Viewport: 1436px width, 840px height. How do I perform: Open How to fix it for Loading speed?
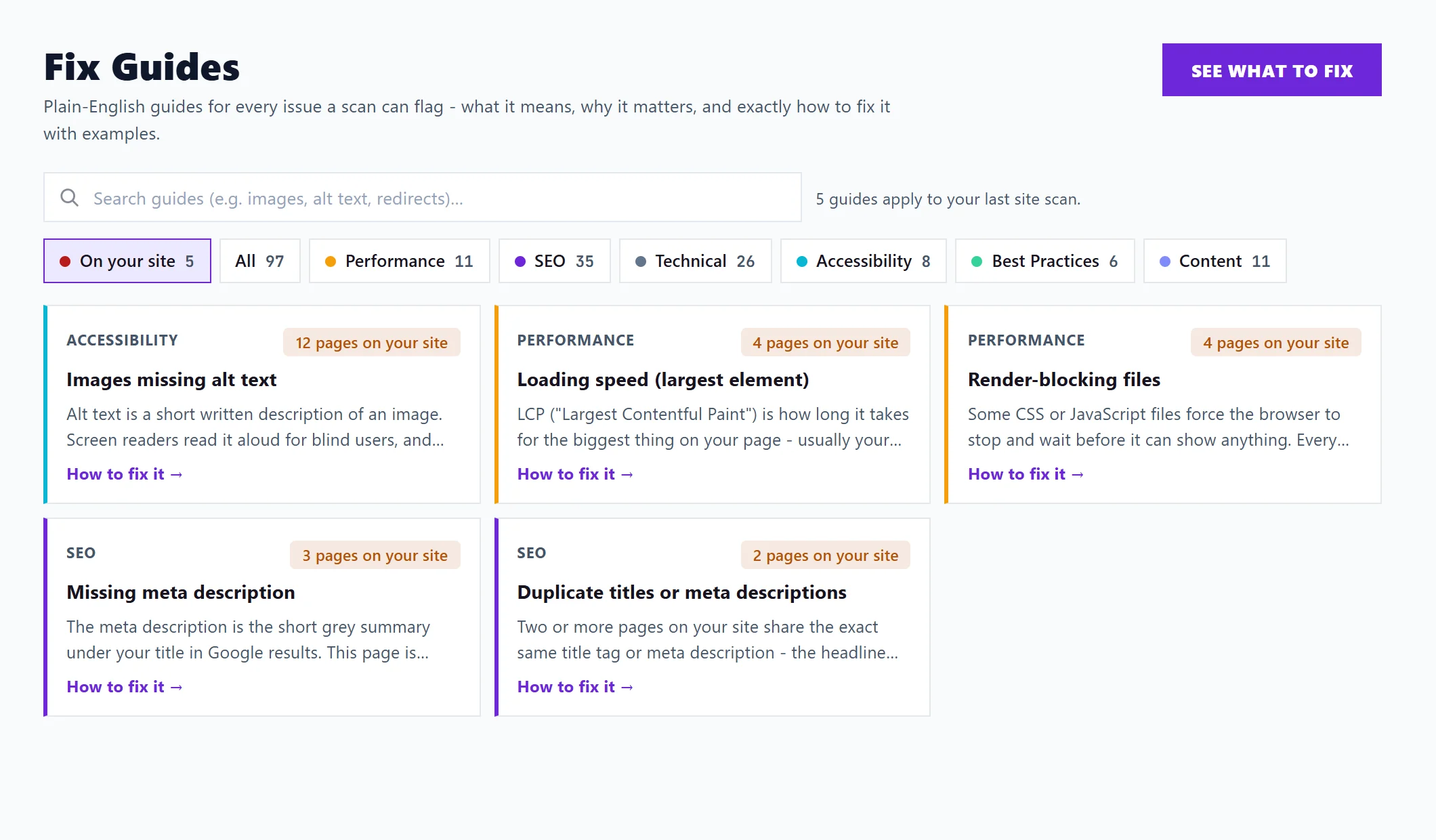575,474
